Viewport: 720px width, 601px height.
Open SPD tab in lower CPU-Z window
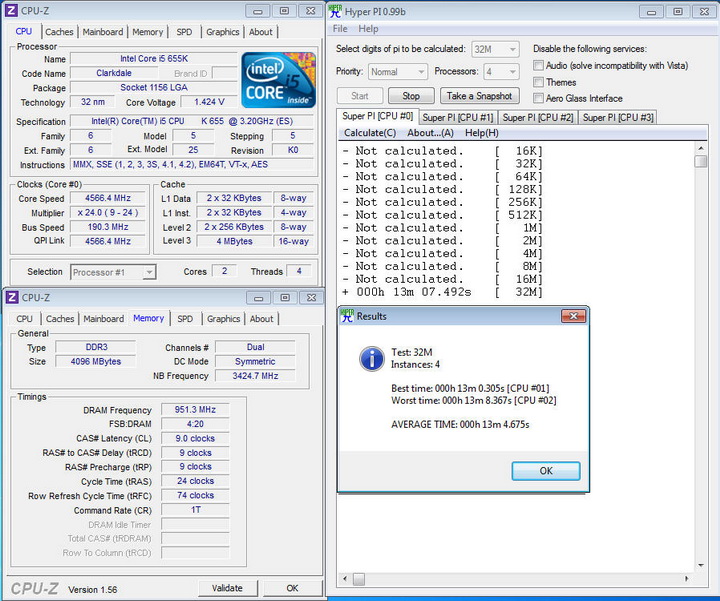pos(185,319)
